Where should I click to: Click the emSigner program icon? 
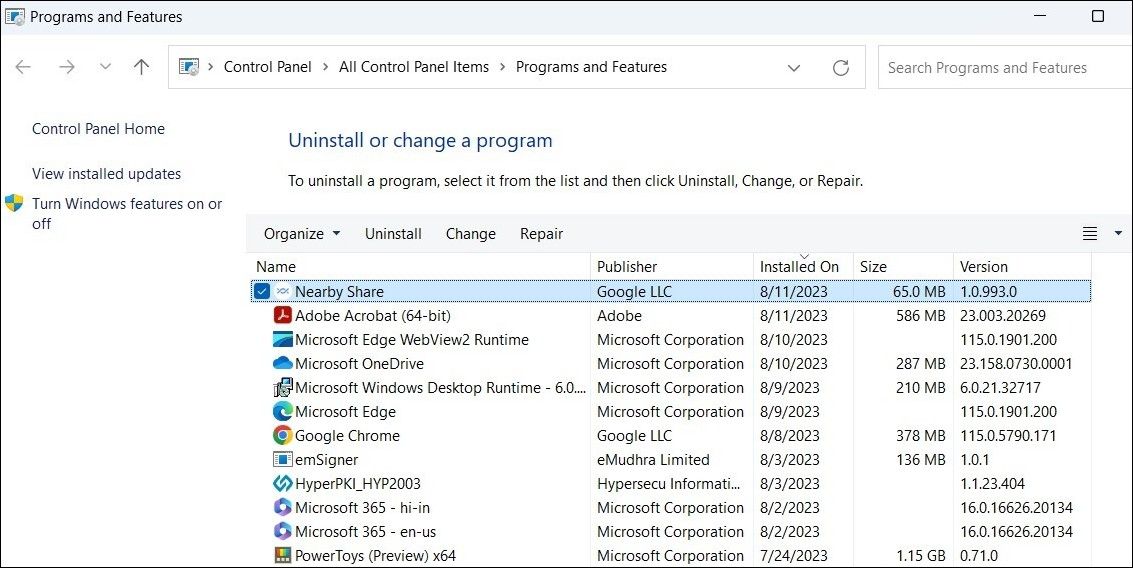(x=283, y=460)
